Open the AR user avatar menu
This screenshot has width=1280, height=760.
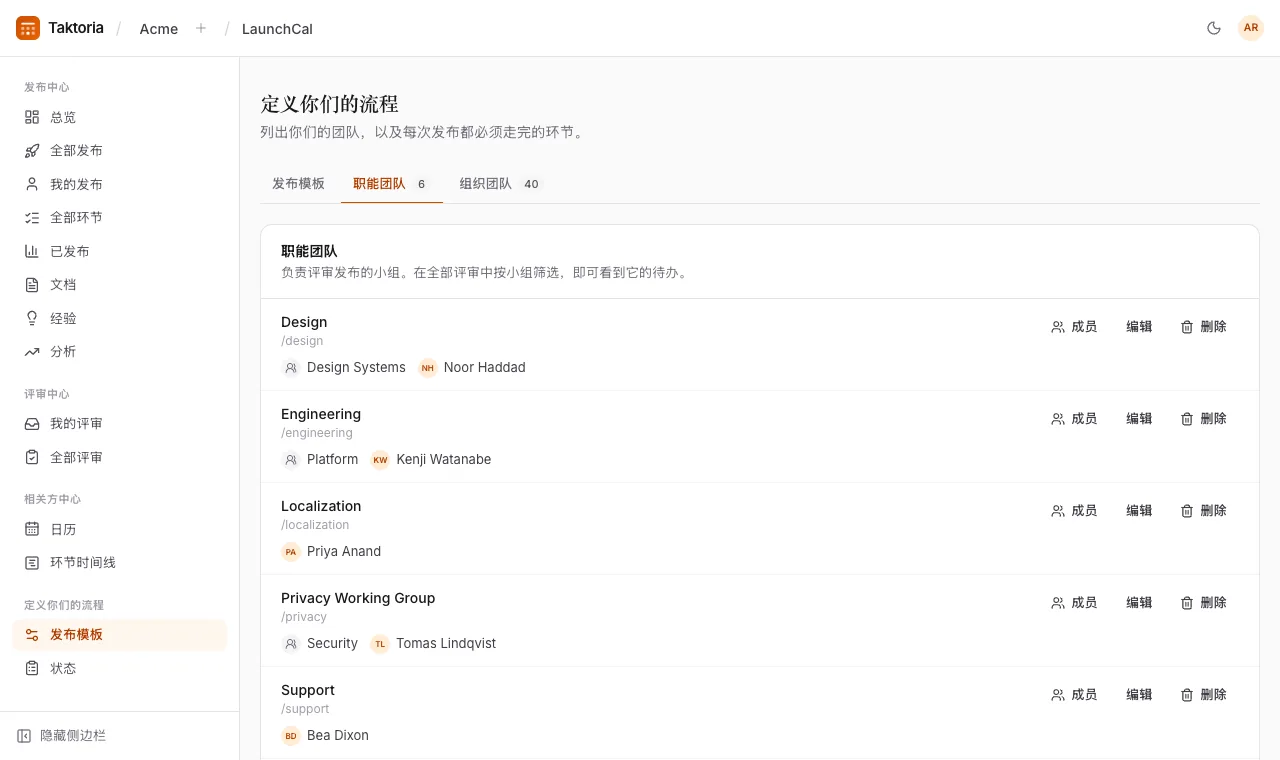(x=1251, y=28)
